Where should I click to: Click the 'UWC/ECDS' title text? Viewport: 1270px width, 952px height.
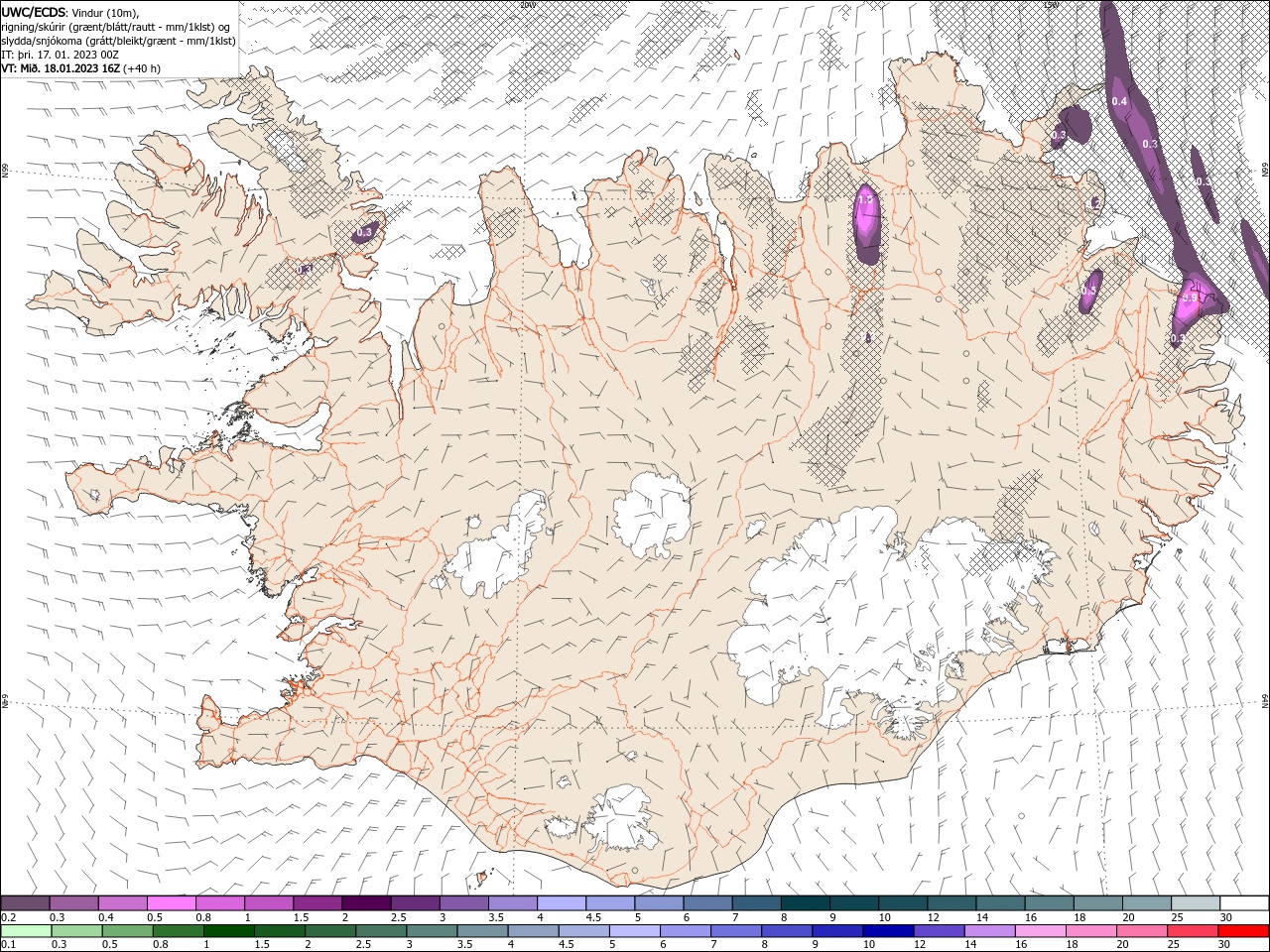tap(36, 12)
